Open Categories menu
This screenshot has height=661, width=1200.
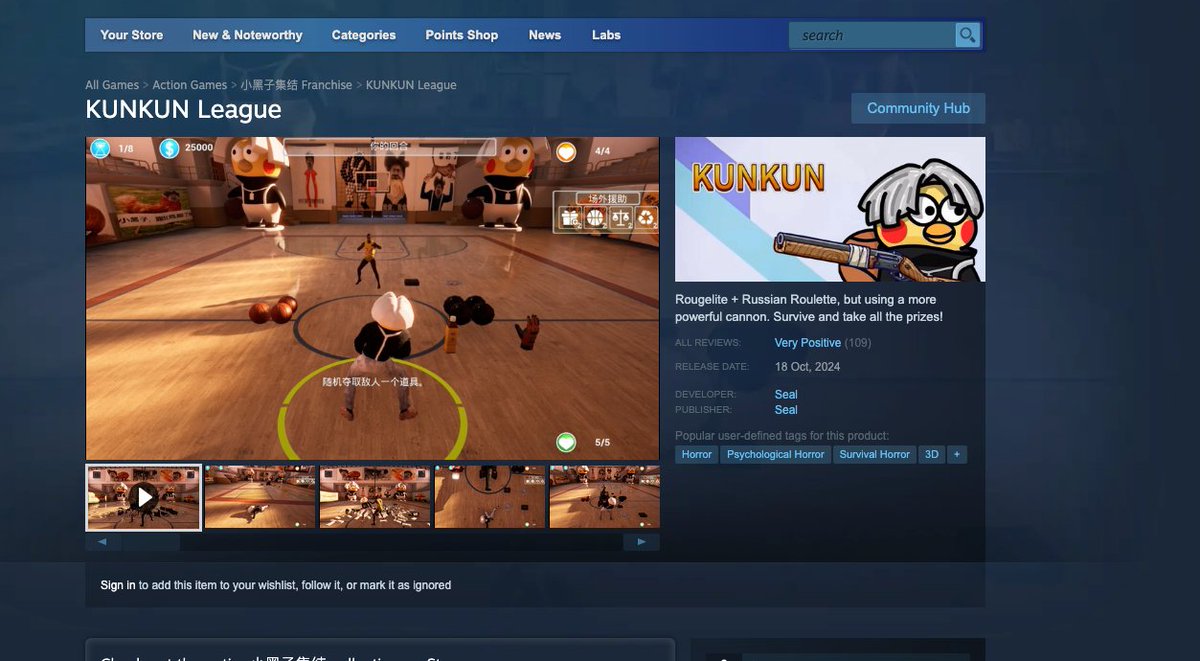364,35
